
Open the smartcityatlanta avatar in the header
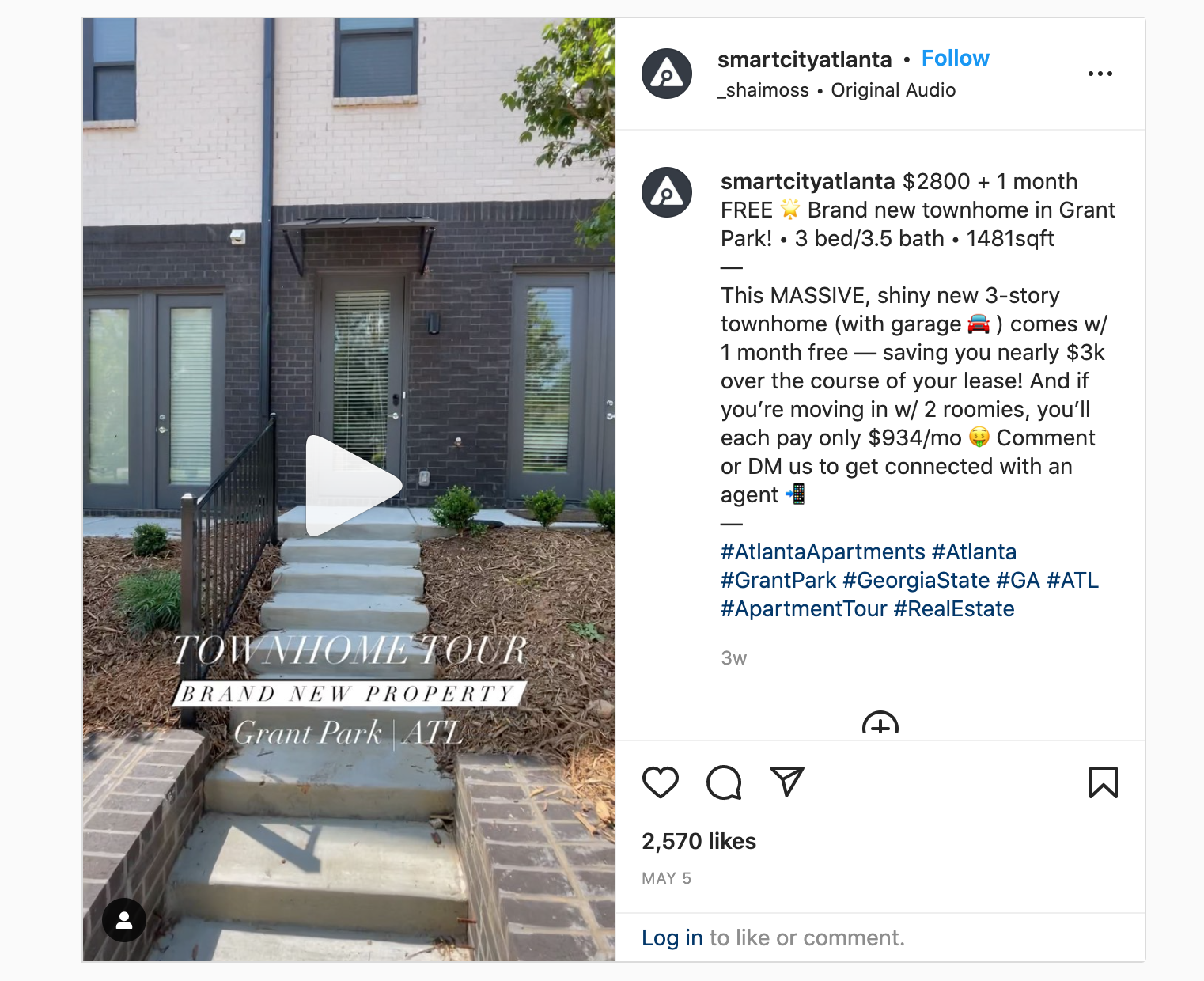point(667,74)
